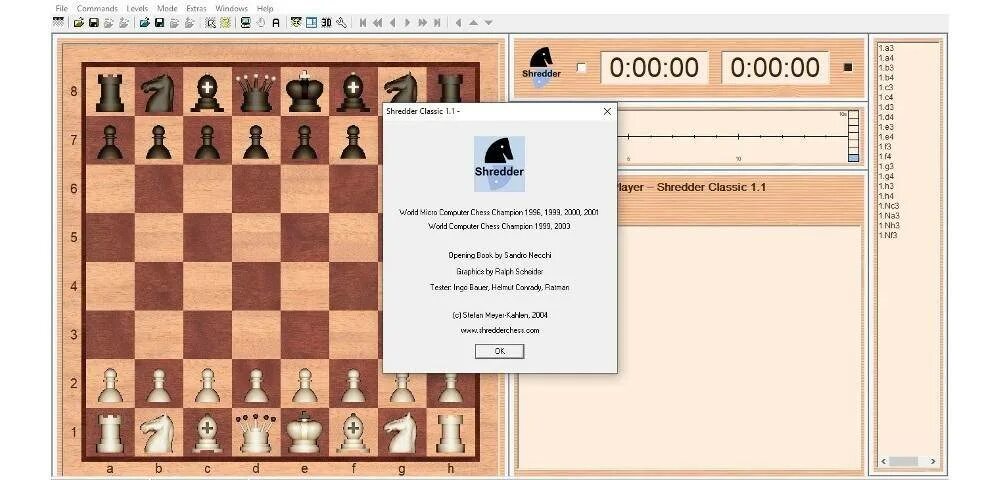Click the www.shredderchess.com link
This screenshot has height=480, width=1000.
click(500, 330)
